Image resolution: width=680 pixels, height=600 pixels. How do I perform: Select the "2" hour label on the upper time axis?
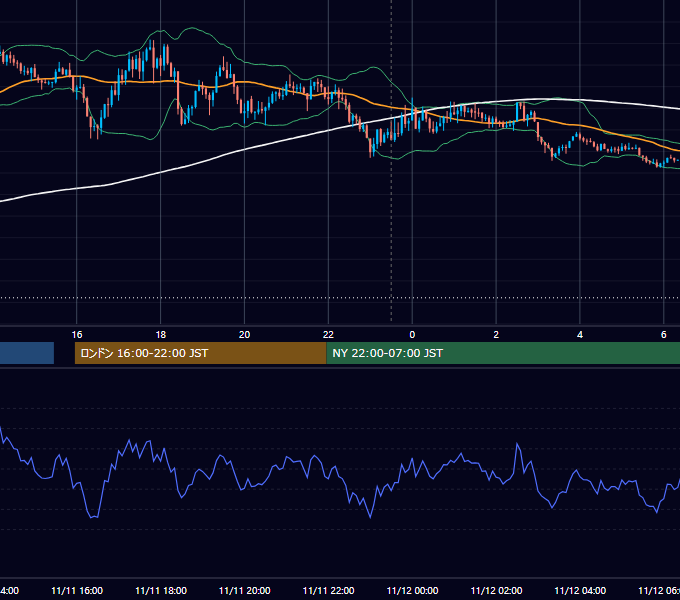(496, 335)
